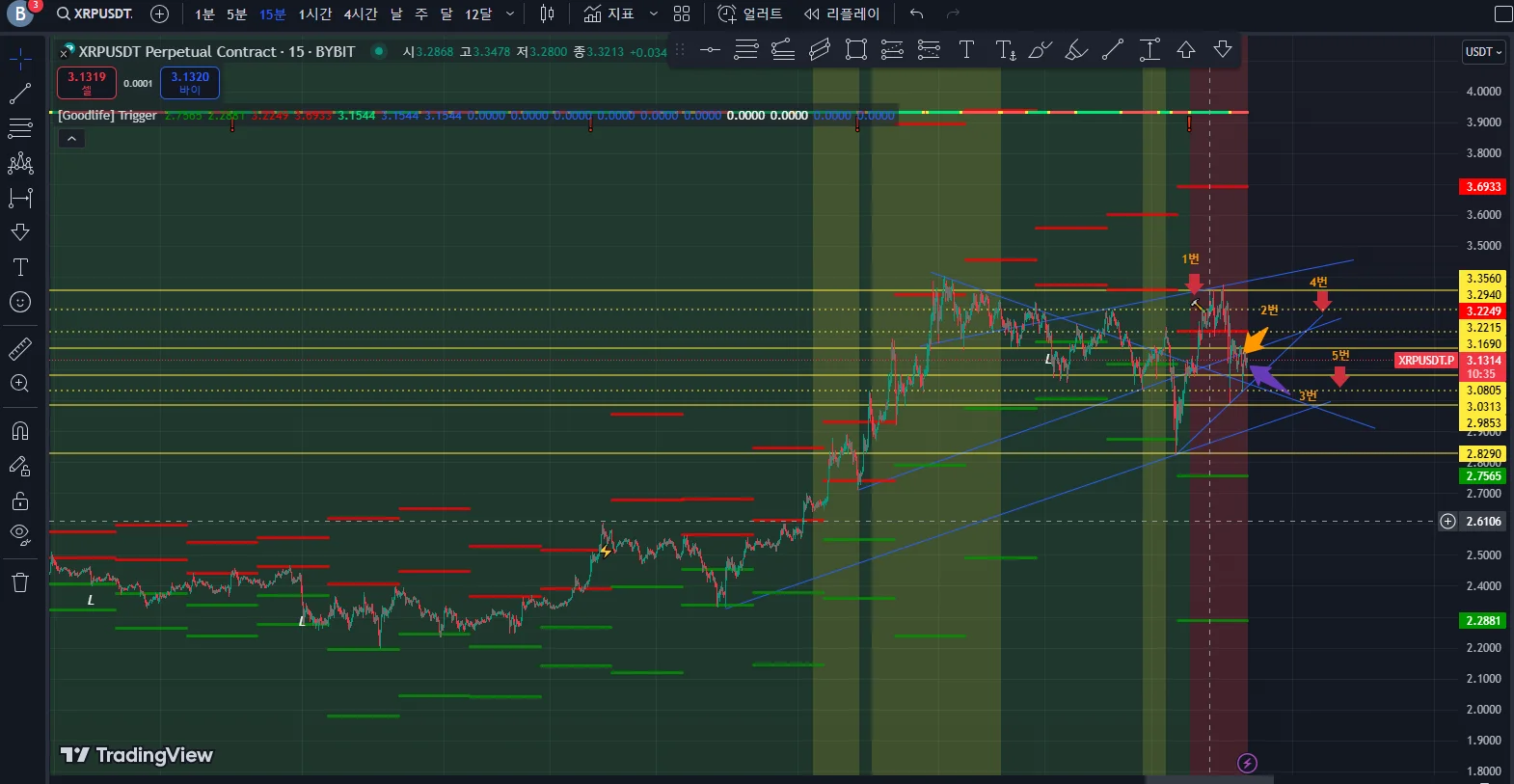
Task: Select the price range measure tool
Action: click(x=1149, y=50)
